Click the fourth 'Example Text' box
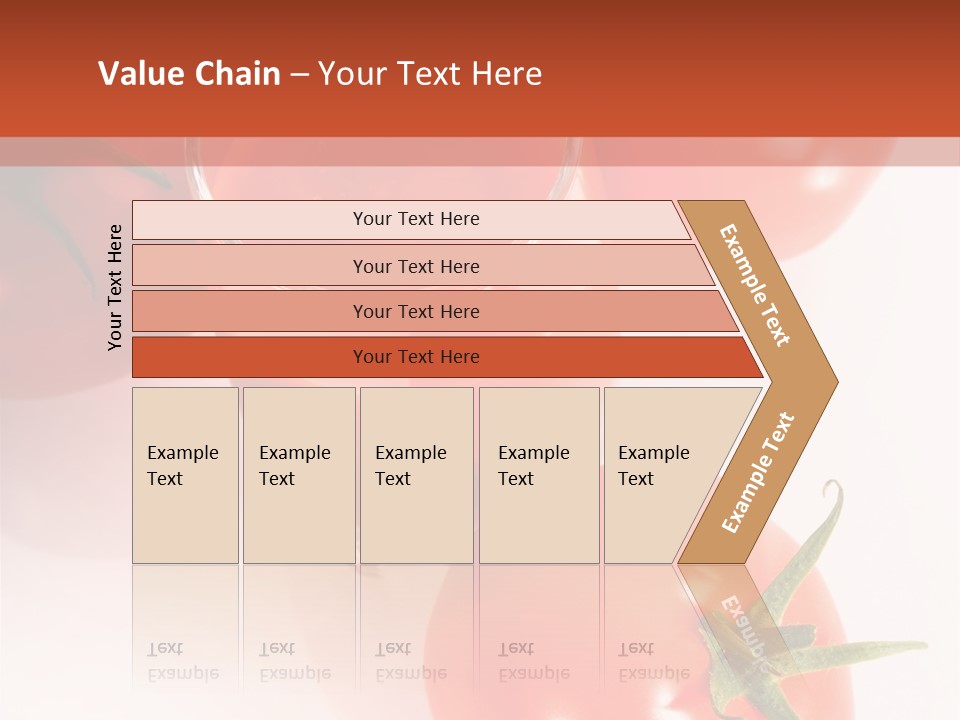 pos(539,475)
